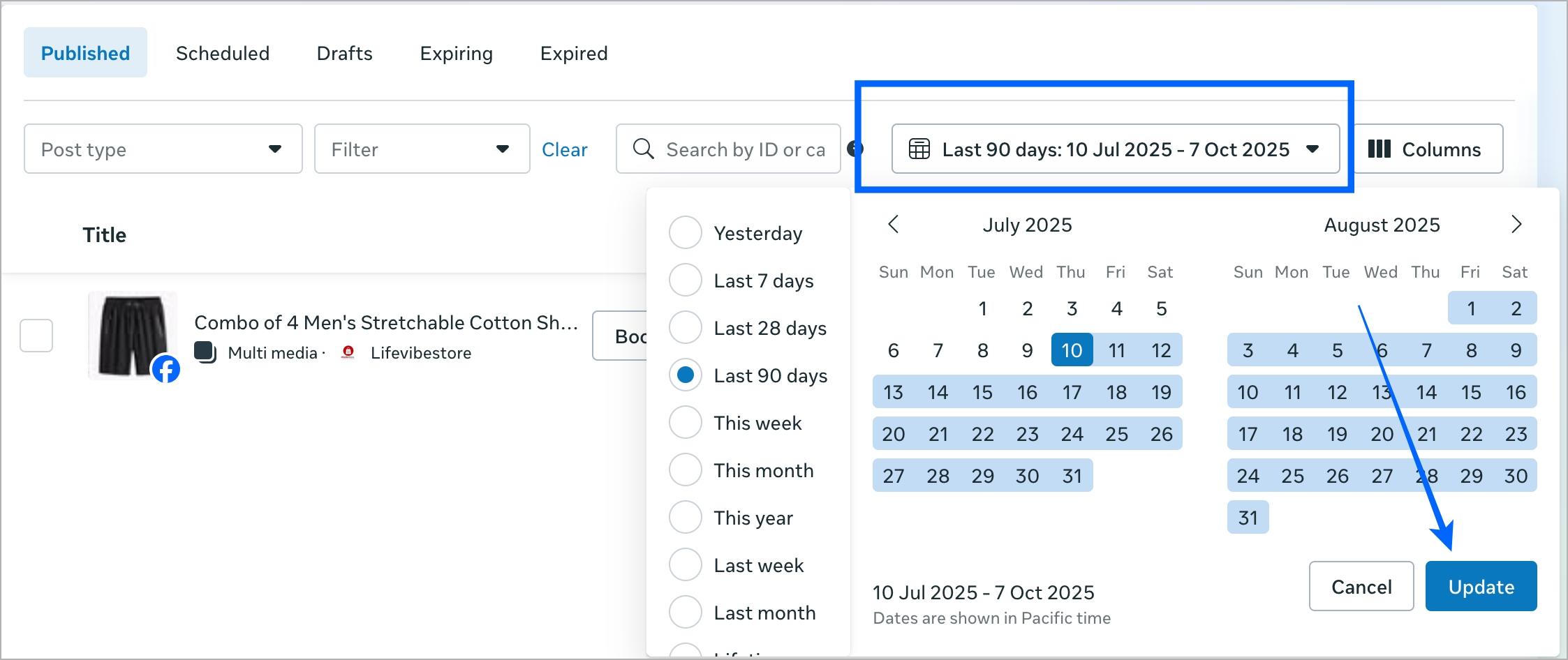
Task: Open the Drafts tab
Action: pyautogui.click(x=344, y=53)
